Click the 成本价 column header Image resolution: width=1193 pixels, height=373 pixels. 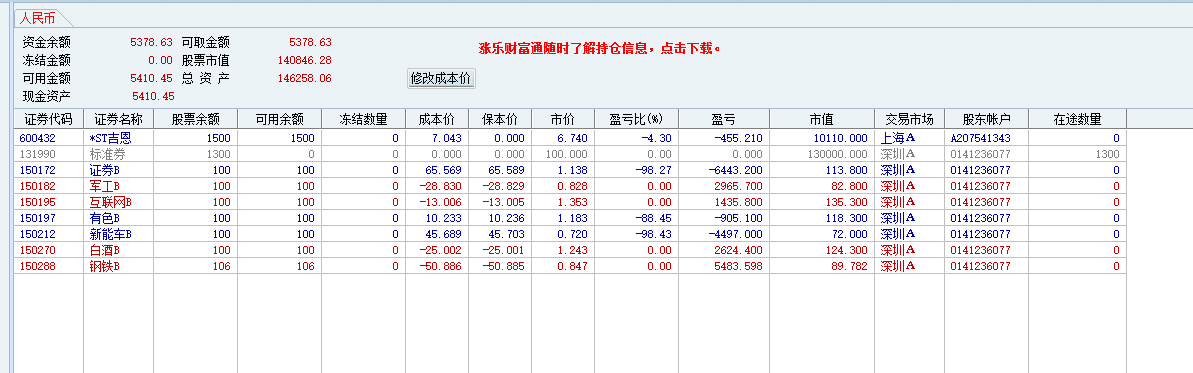coord(437,120)
